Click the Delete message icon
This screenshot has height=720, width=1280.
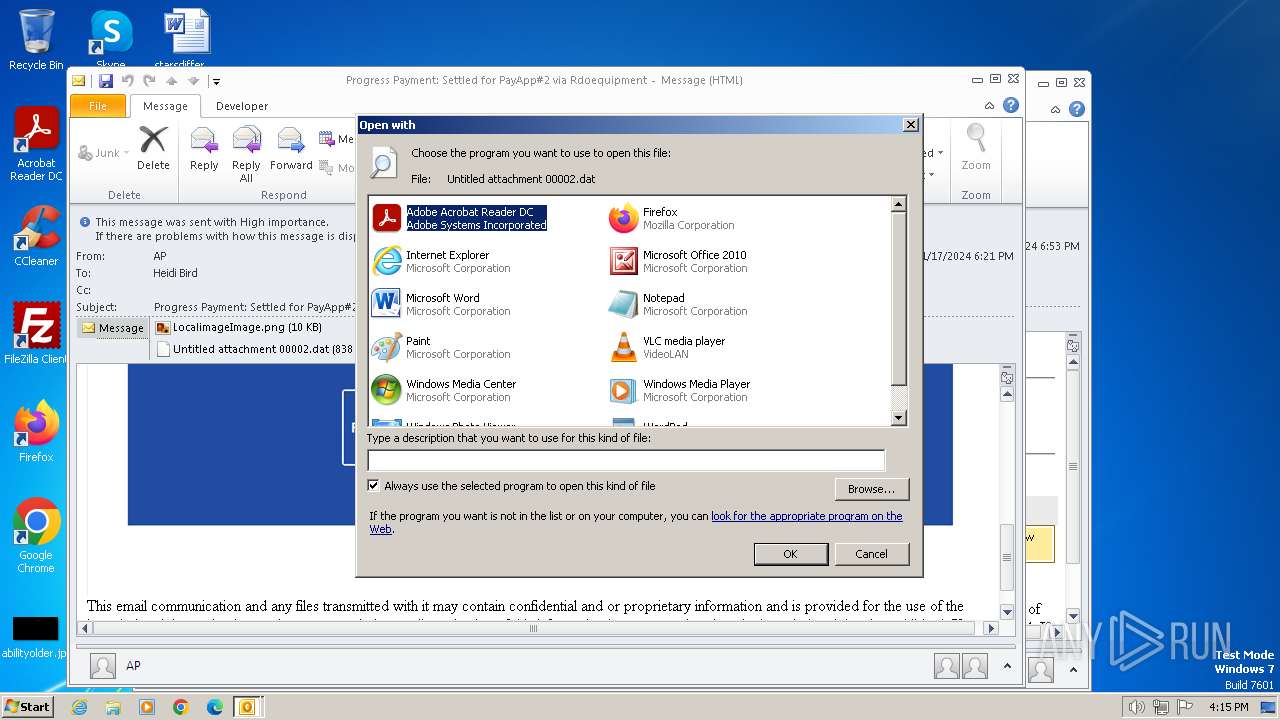click(x=153, y=148)
